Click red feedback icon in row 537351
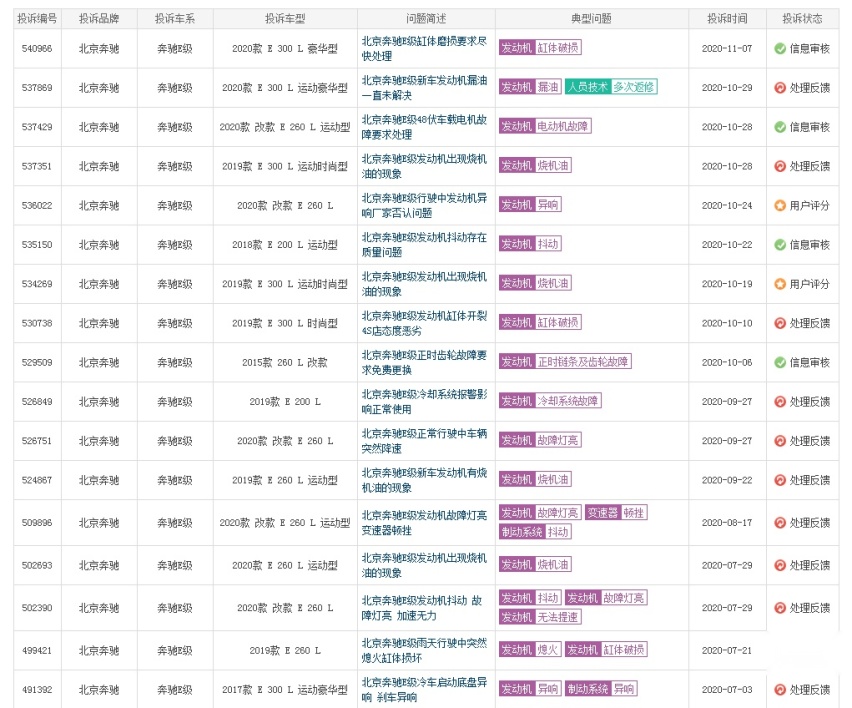Screen dimensions: 852x708 coord(780,166)
